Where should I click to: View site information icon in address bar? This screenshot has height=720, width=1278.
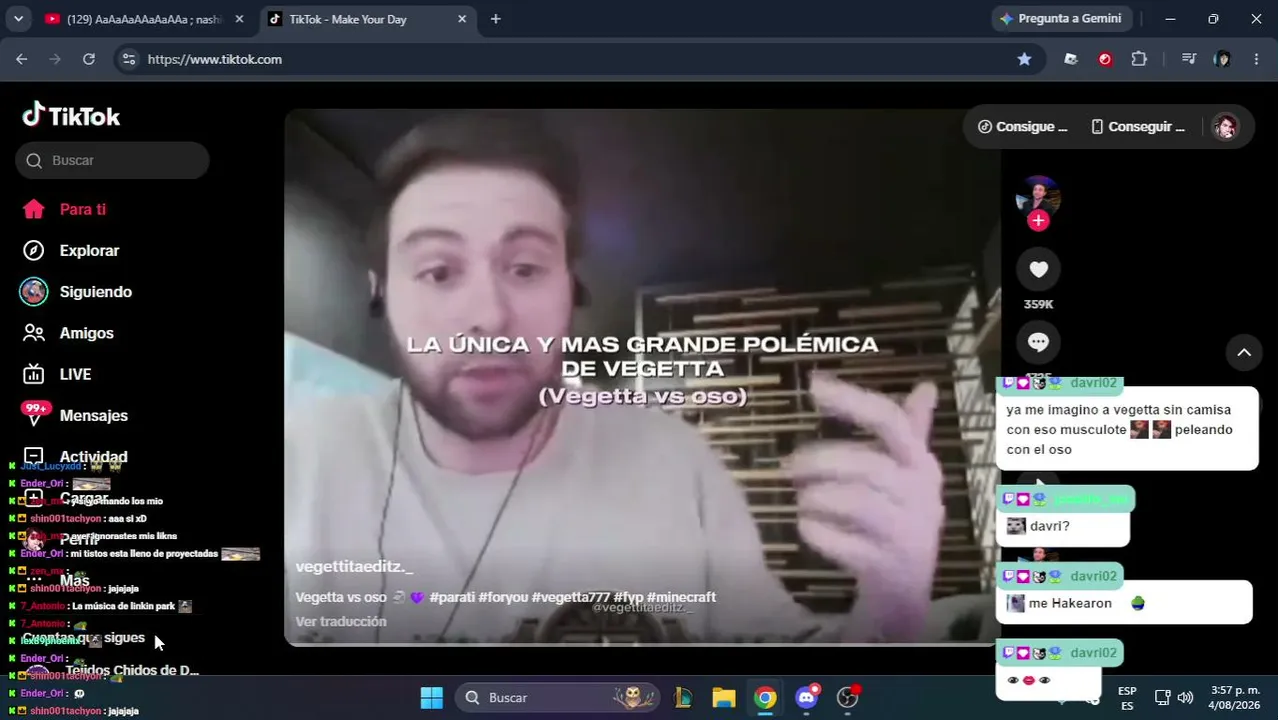coord(128,59)
